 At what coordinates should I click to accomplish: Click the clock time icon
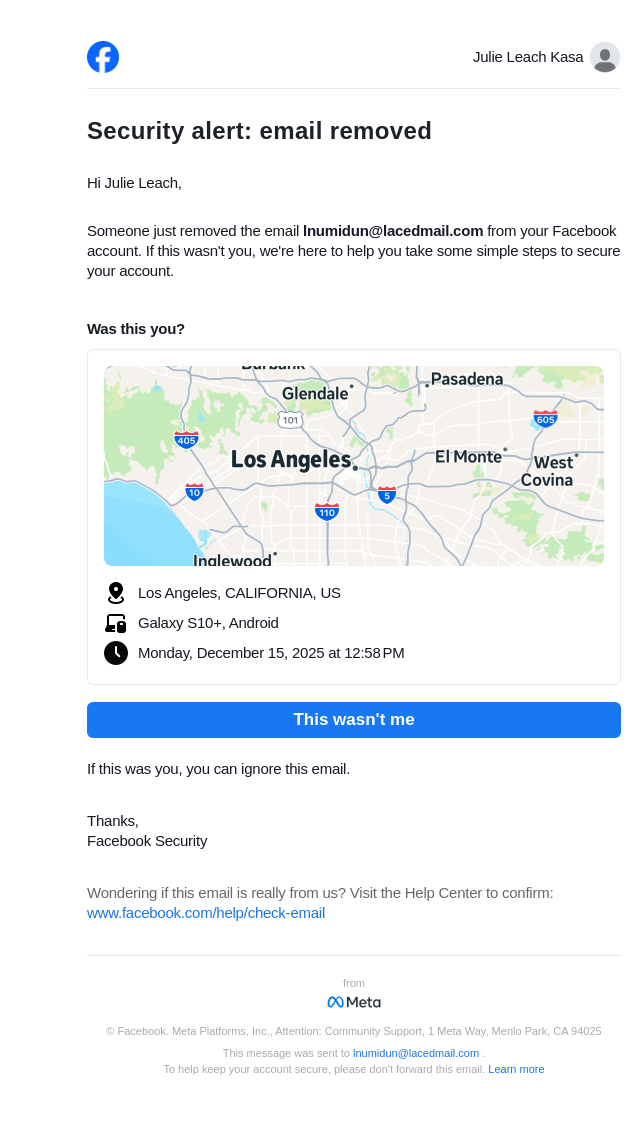point(116,653)
